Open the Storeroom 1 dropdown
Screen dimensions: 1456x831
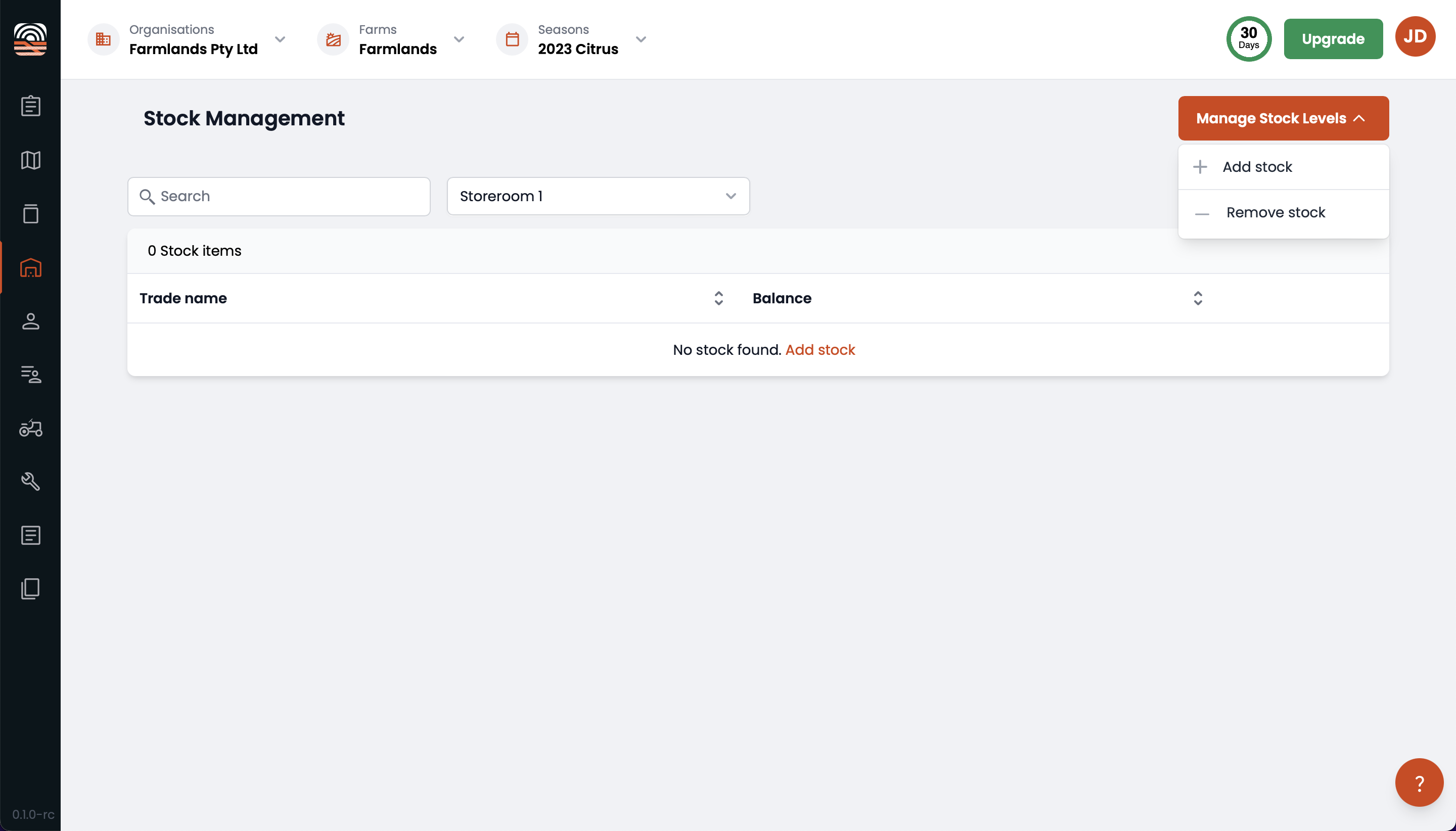598,196
